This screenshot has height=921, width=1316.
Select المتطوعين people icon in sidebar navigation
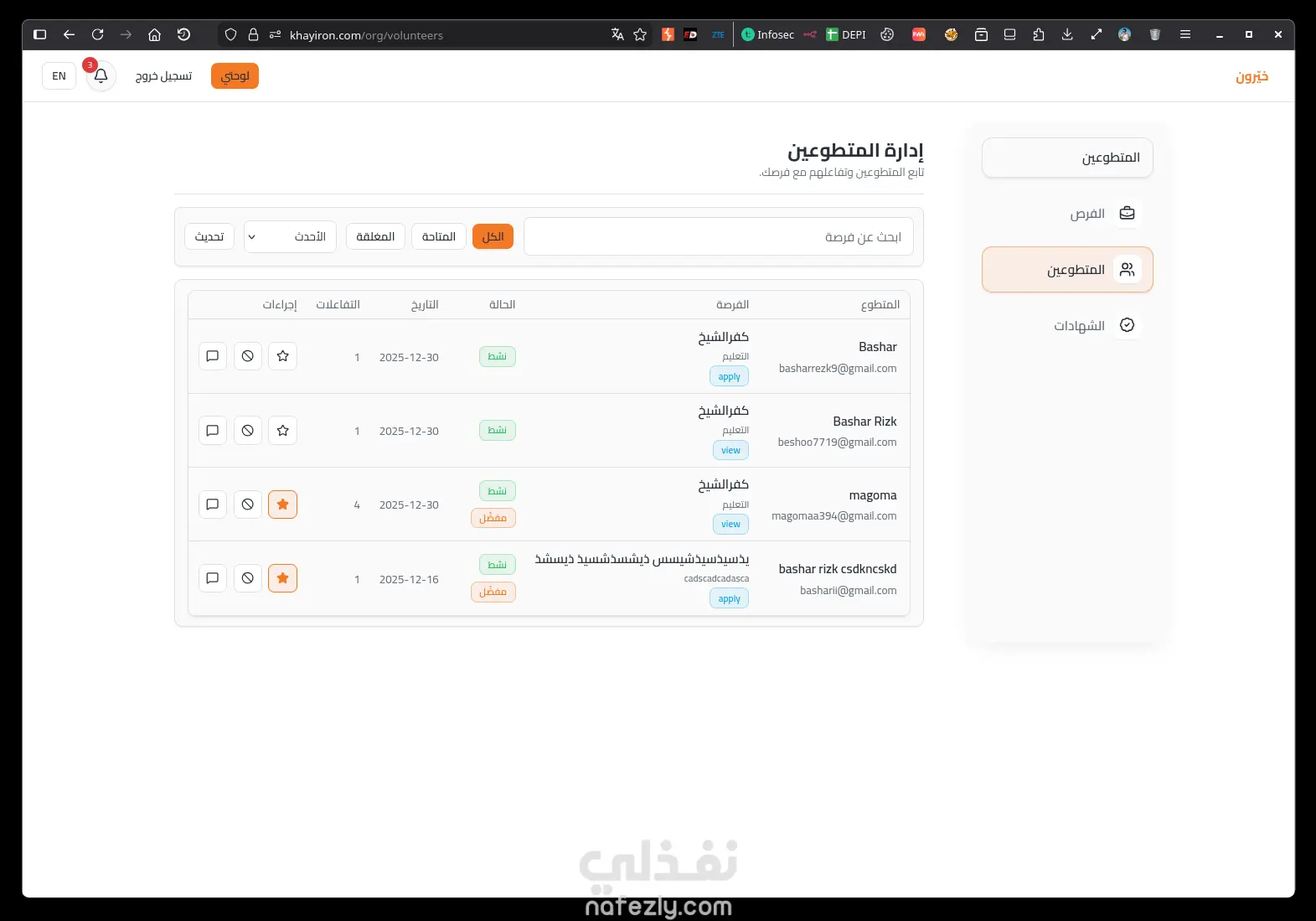(x=1128, y=269)
